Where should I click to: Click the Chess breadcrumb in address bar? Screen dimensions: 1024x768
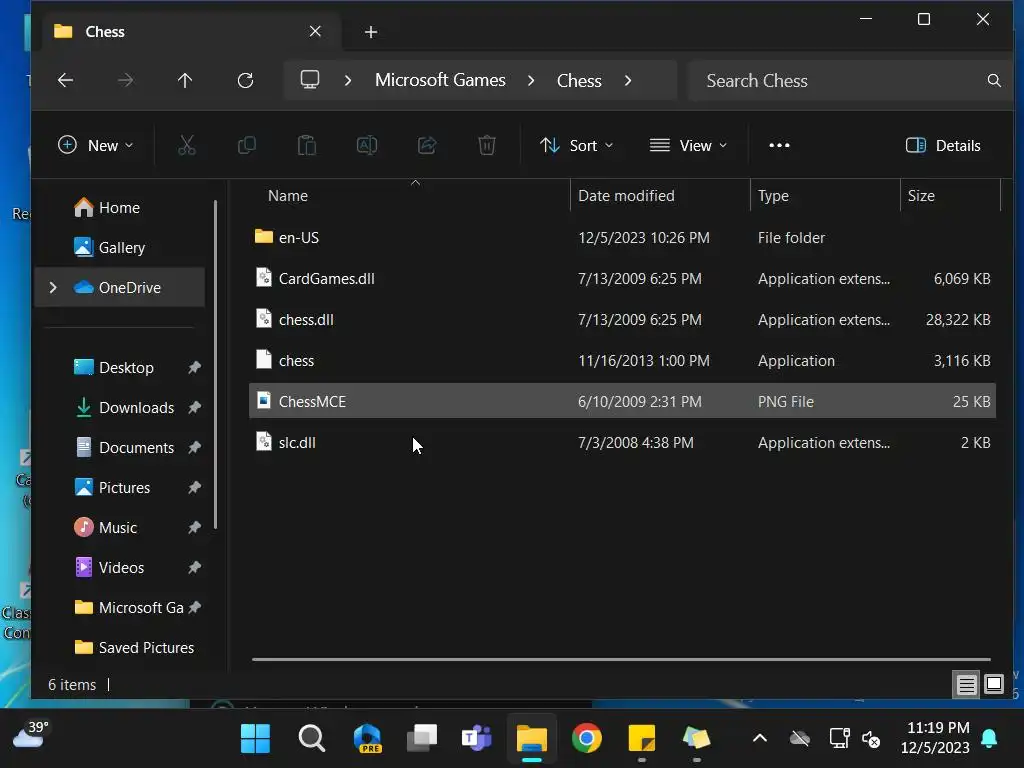pos(579,80)
